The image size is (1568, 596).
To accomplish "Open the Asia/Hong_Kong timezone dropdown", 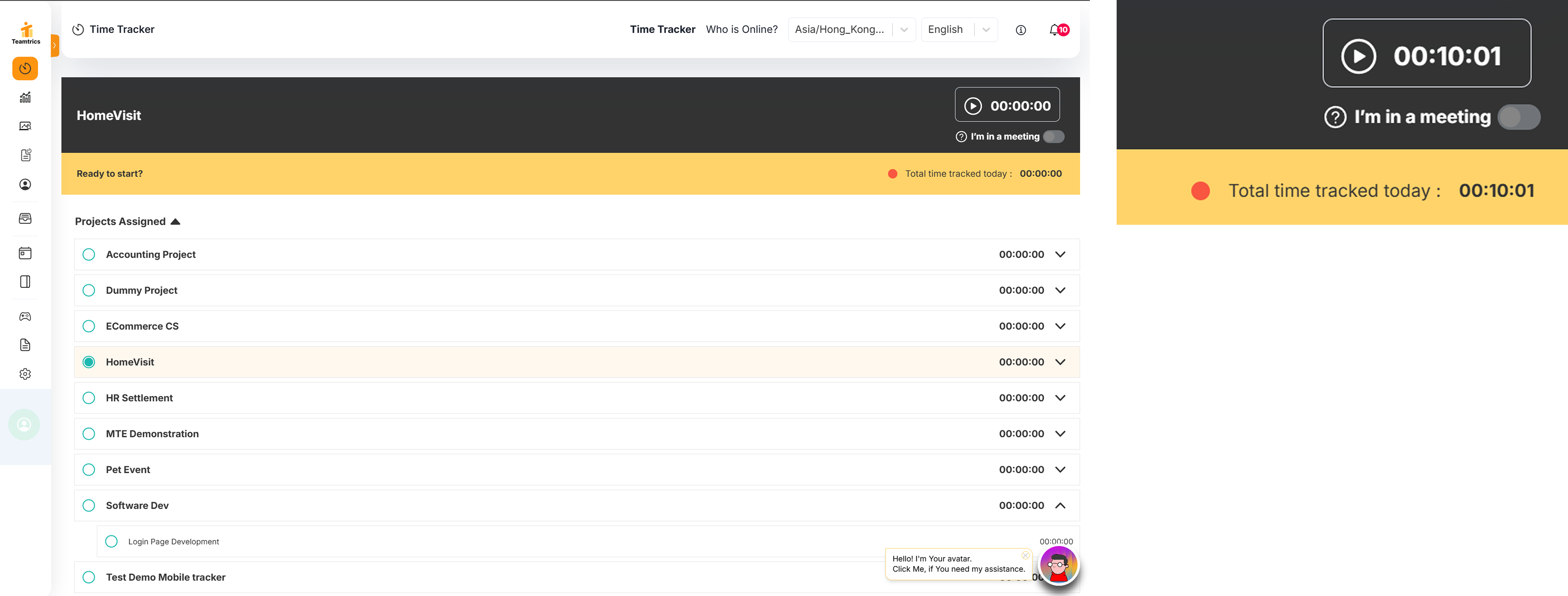I will (x=852, y=29).
